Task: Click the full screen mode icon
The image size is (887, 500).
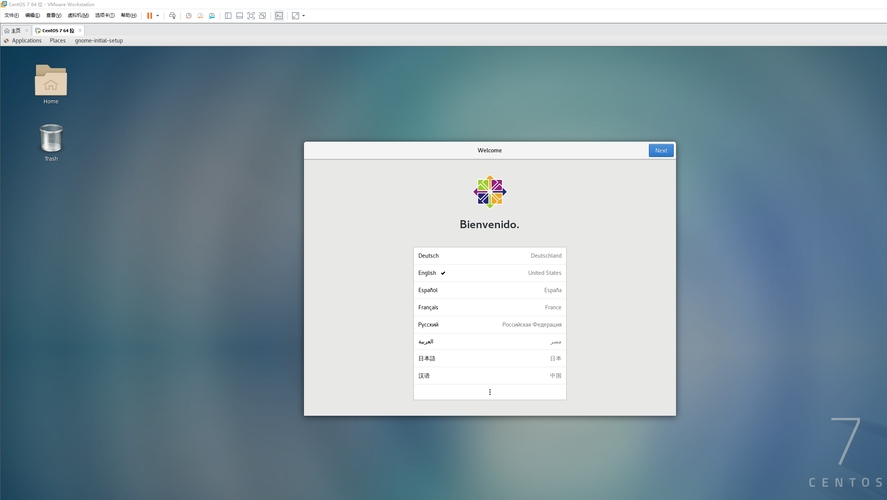Action: 251,16
